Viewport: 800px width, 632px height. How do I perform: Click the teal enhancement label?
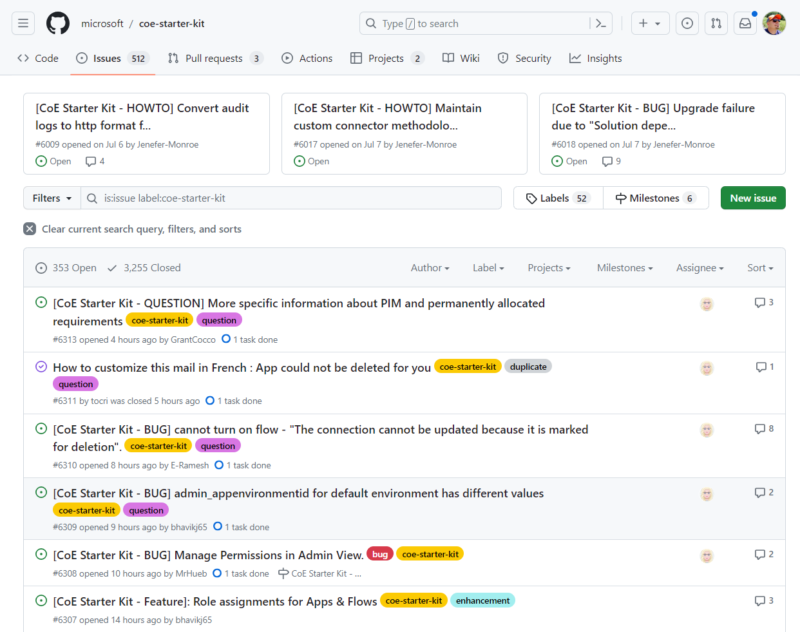point(483,600)
